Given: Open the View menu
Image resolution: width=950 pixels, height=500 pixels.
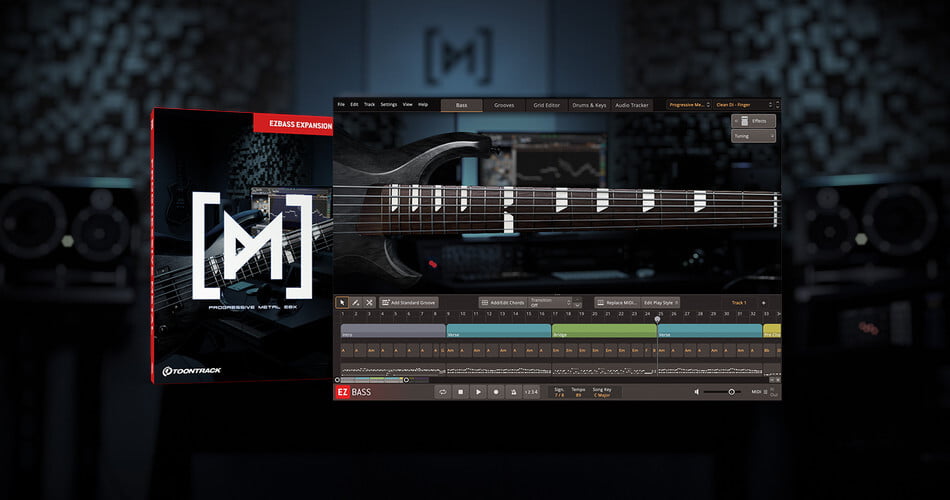Looking at the screenshot, I should click(408, 104).
